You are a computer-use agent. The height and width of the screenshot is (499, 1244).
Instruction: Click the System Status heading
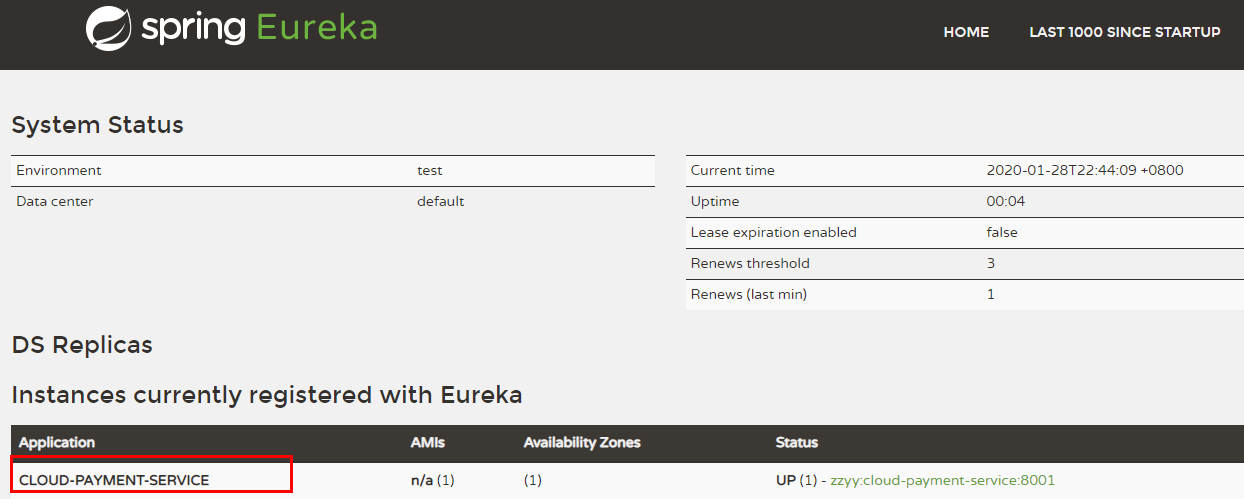tap(98, 125)
